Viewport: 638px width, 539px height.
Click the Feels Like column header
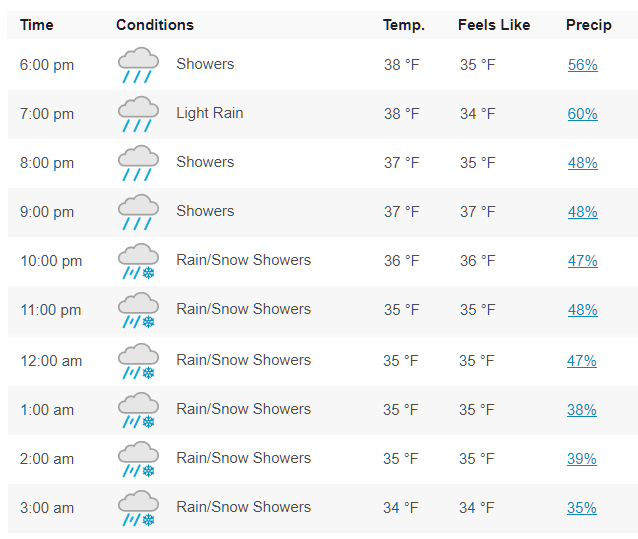click(494, 25)
